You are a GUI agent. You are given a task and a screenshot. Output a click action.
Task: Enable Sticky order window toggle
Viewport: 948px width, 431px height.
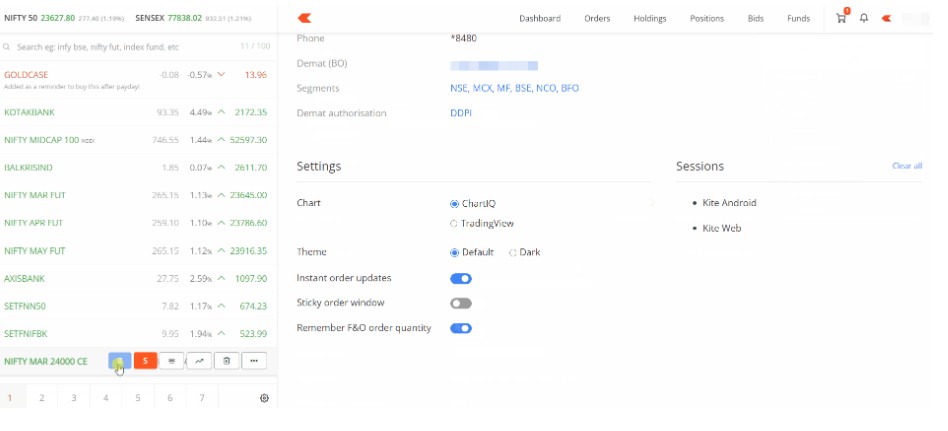tap(461, 303)
